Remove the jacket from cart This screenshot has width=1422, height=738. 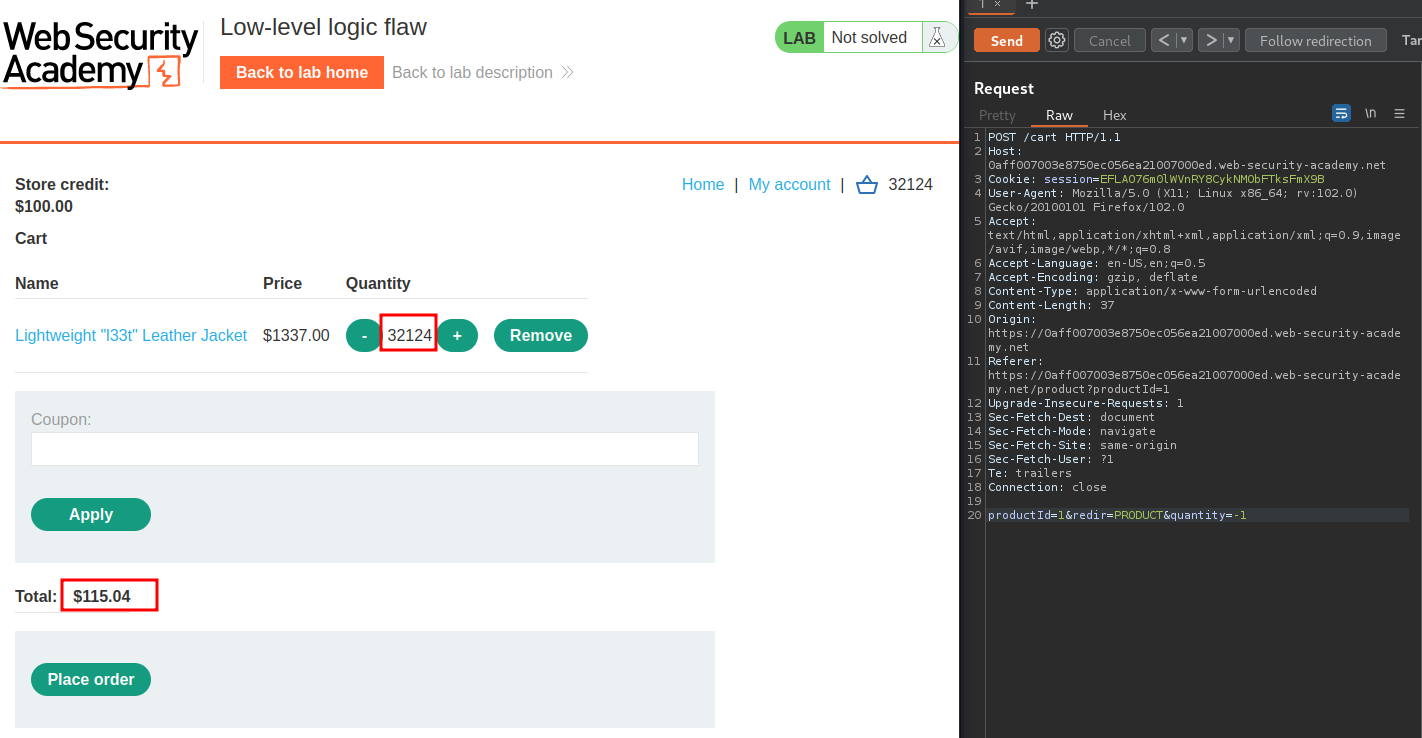tap(541, 335)
